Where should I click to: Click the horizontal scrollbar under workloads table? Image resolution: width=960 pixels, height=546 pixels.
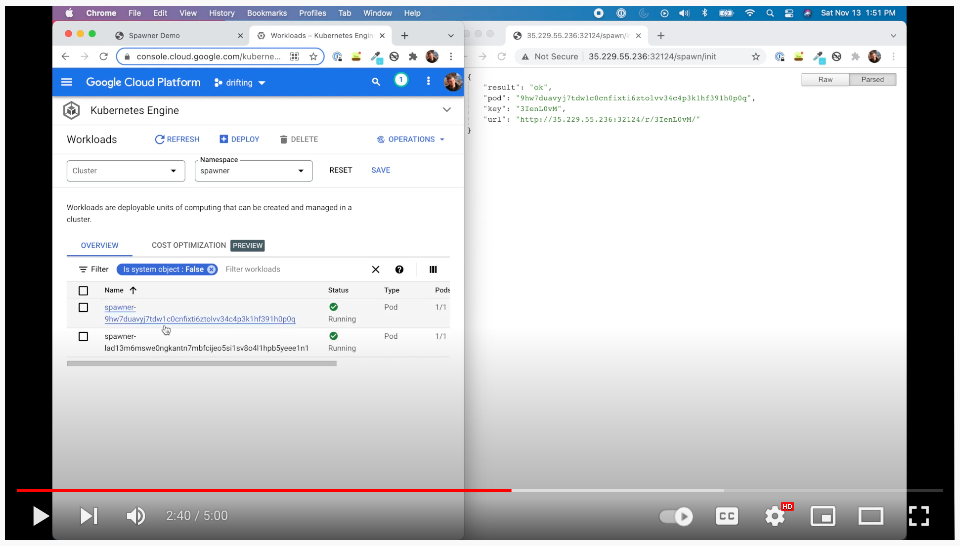tap(201, 364)
